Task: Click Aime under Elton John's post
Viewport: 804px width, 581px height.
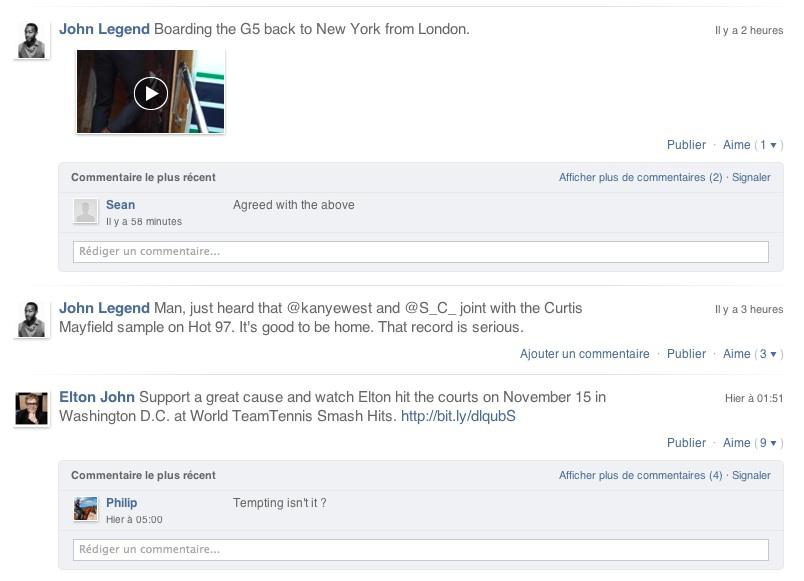Action: point(736,443)
